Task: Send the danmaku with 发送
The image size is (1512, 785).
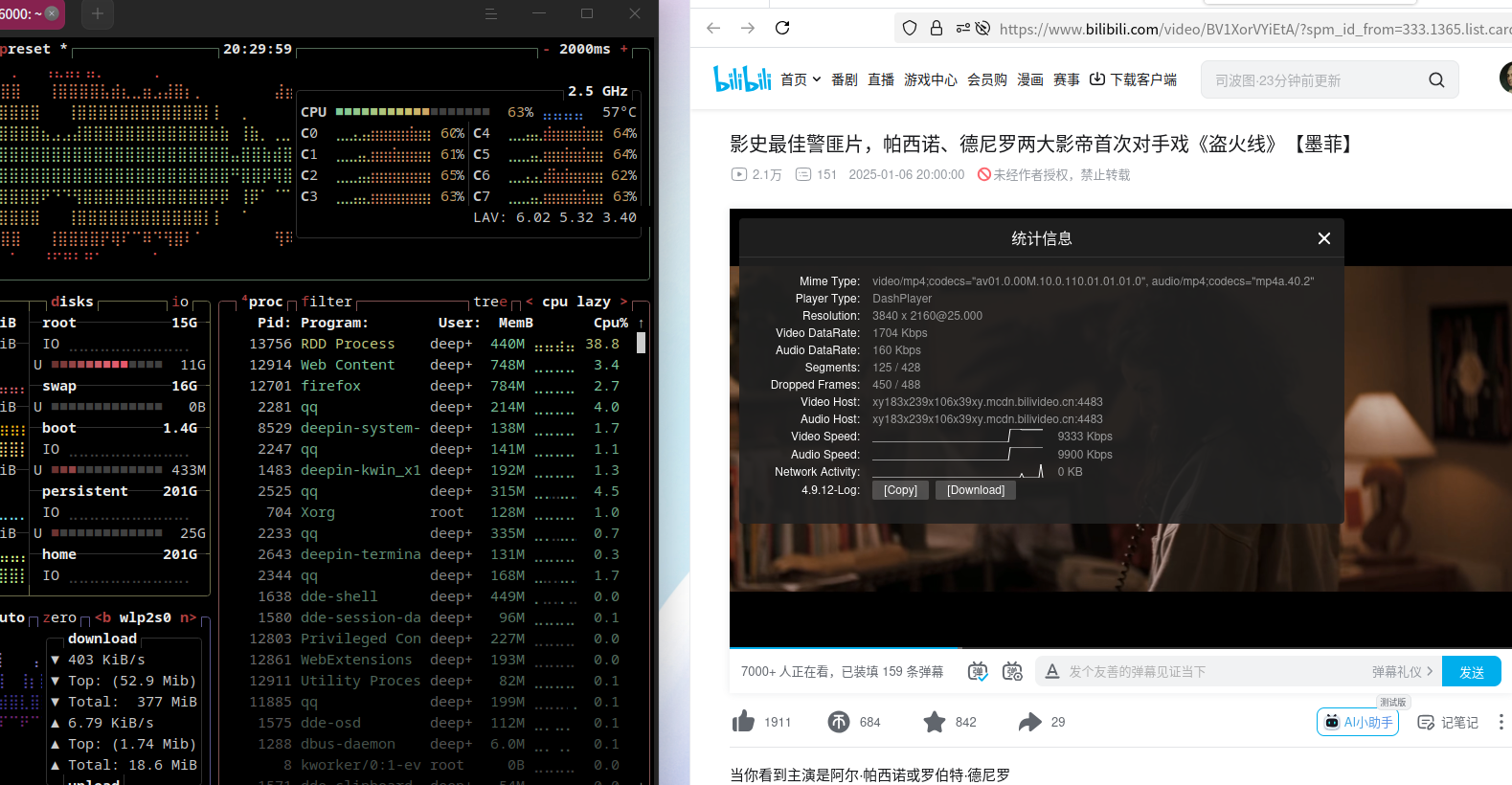Action: pyautogui.click(x=1472, y=672)
